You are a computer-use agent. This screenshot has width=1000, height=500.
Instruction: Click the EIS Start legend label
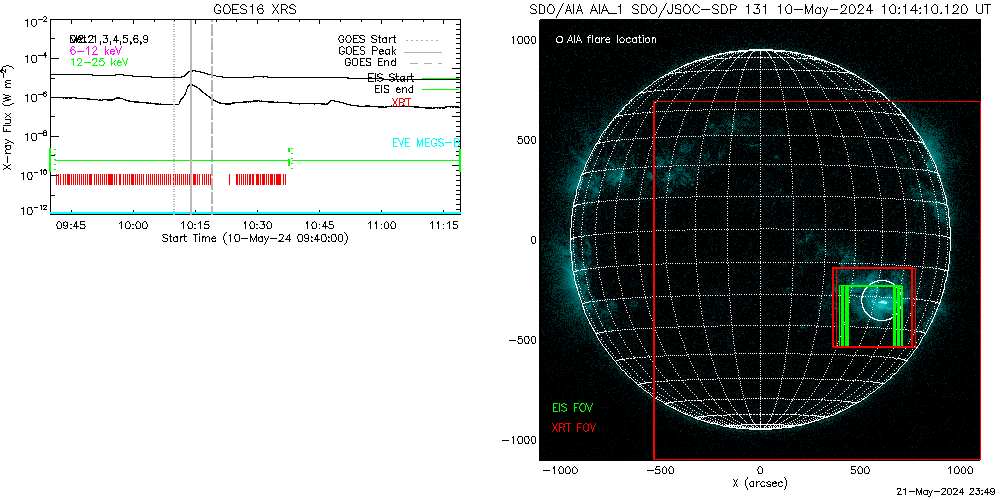[390, 78]
